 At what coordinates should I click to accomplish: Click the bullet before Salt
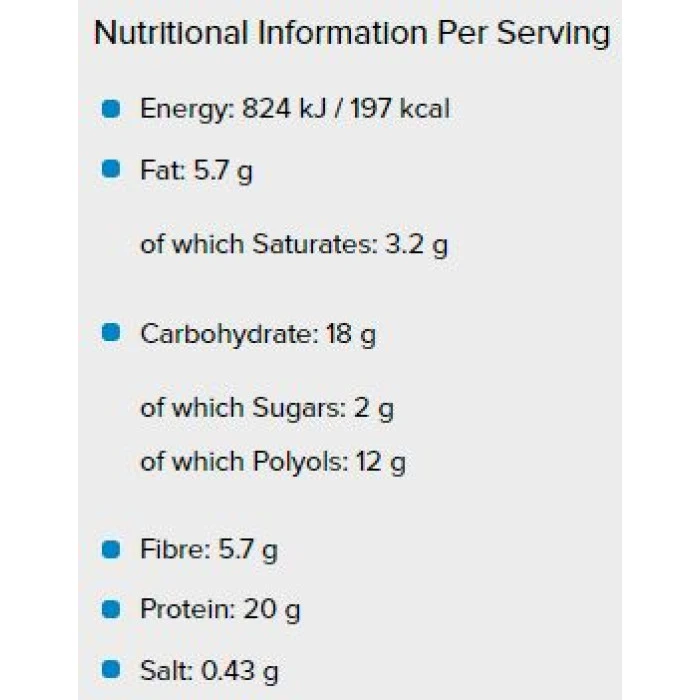[x=111, y=669]
